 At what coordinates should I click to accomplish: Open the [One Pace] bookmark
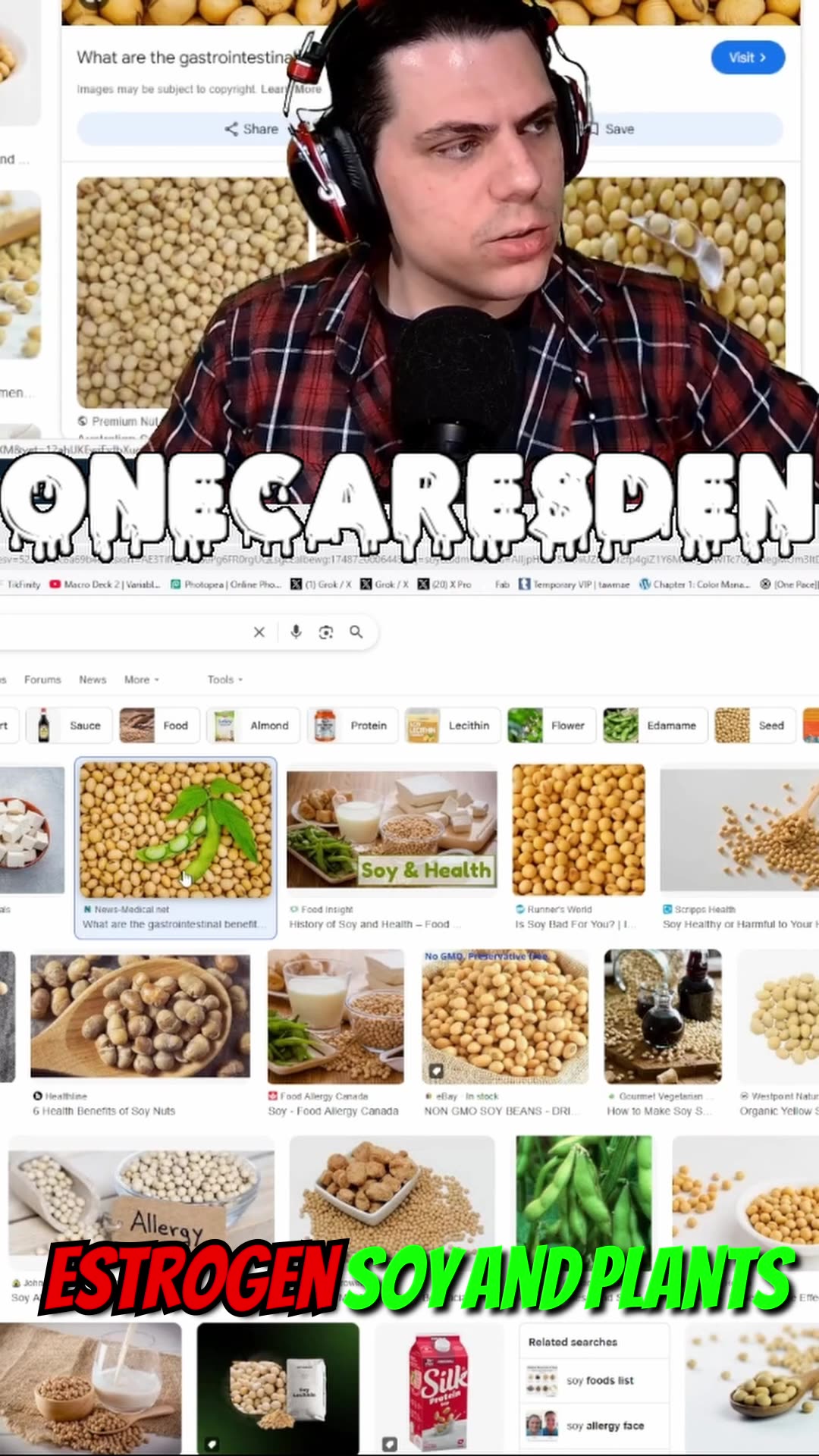point(789,584)
